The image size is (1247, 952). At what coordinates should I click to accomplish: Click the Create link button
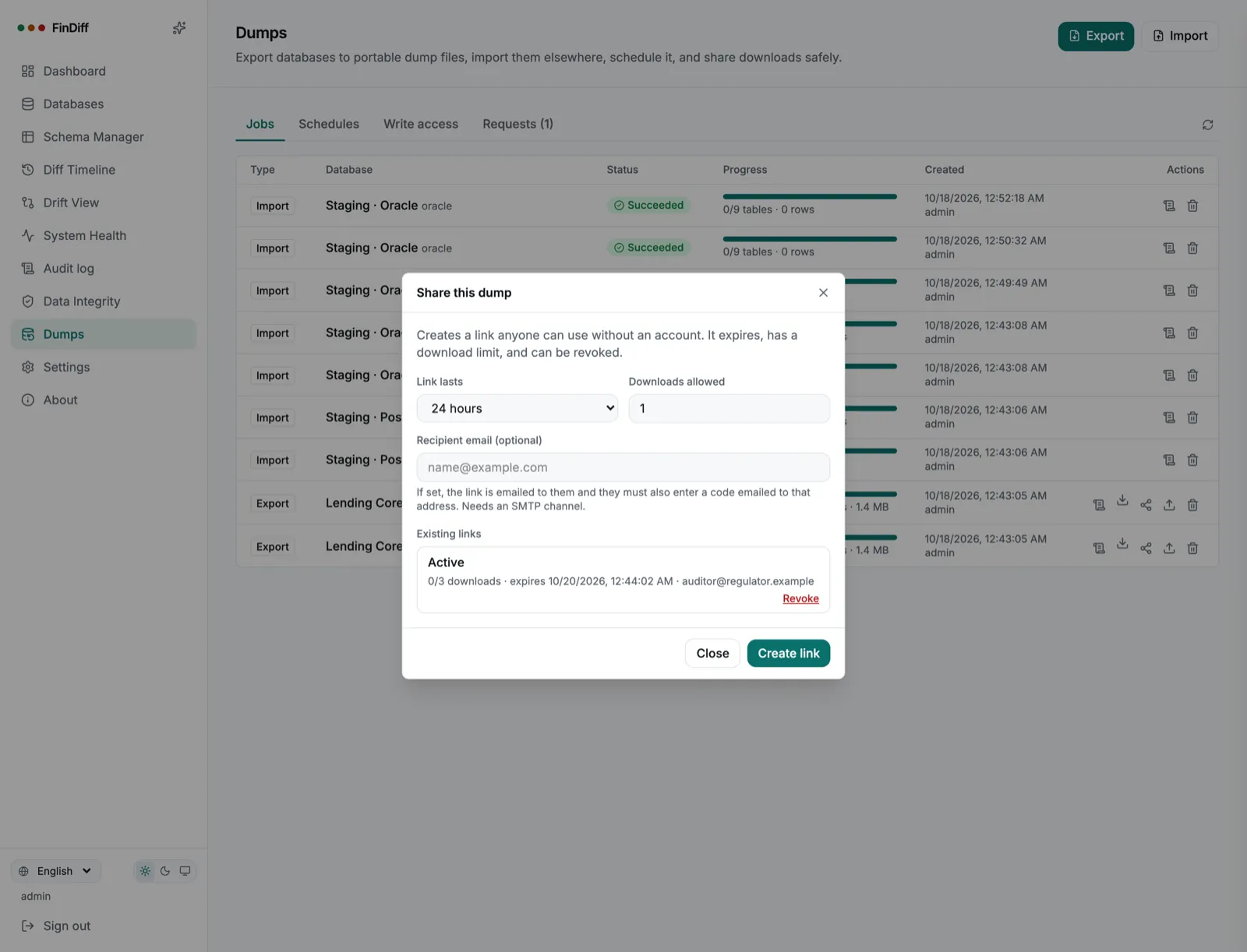788,653
